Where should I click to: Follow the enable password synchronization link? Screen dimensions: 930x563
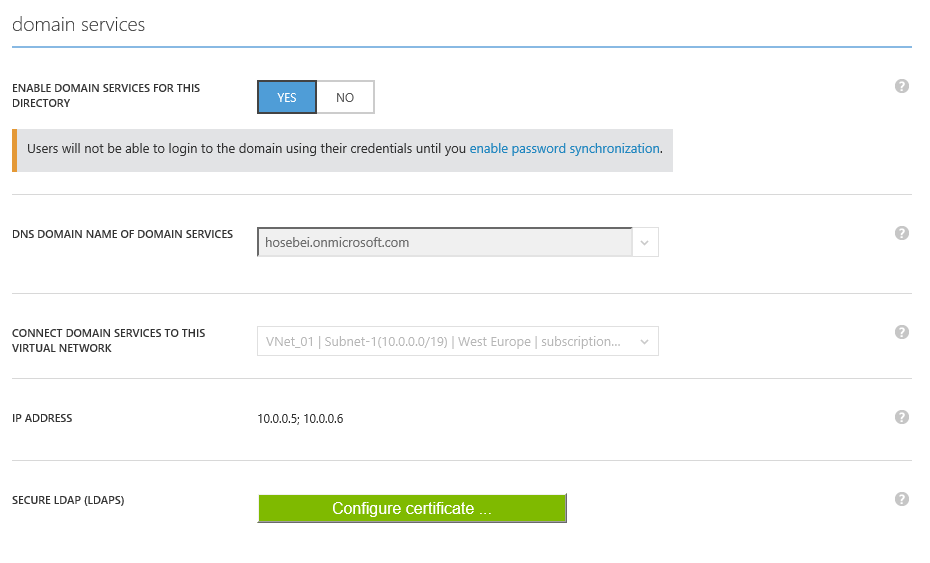click(565, 148)
